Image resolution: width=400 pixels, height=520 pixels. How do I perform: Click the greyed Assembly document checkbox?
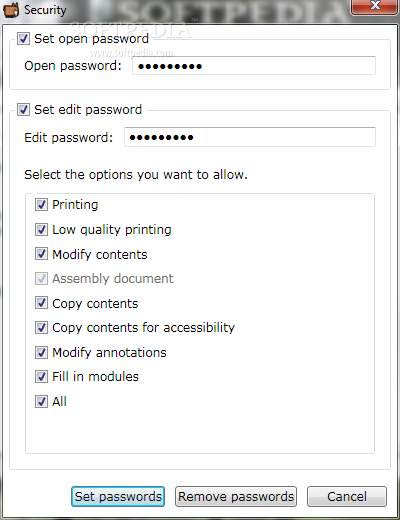(x=41, y=279)
